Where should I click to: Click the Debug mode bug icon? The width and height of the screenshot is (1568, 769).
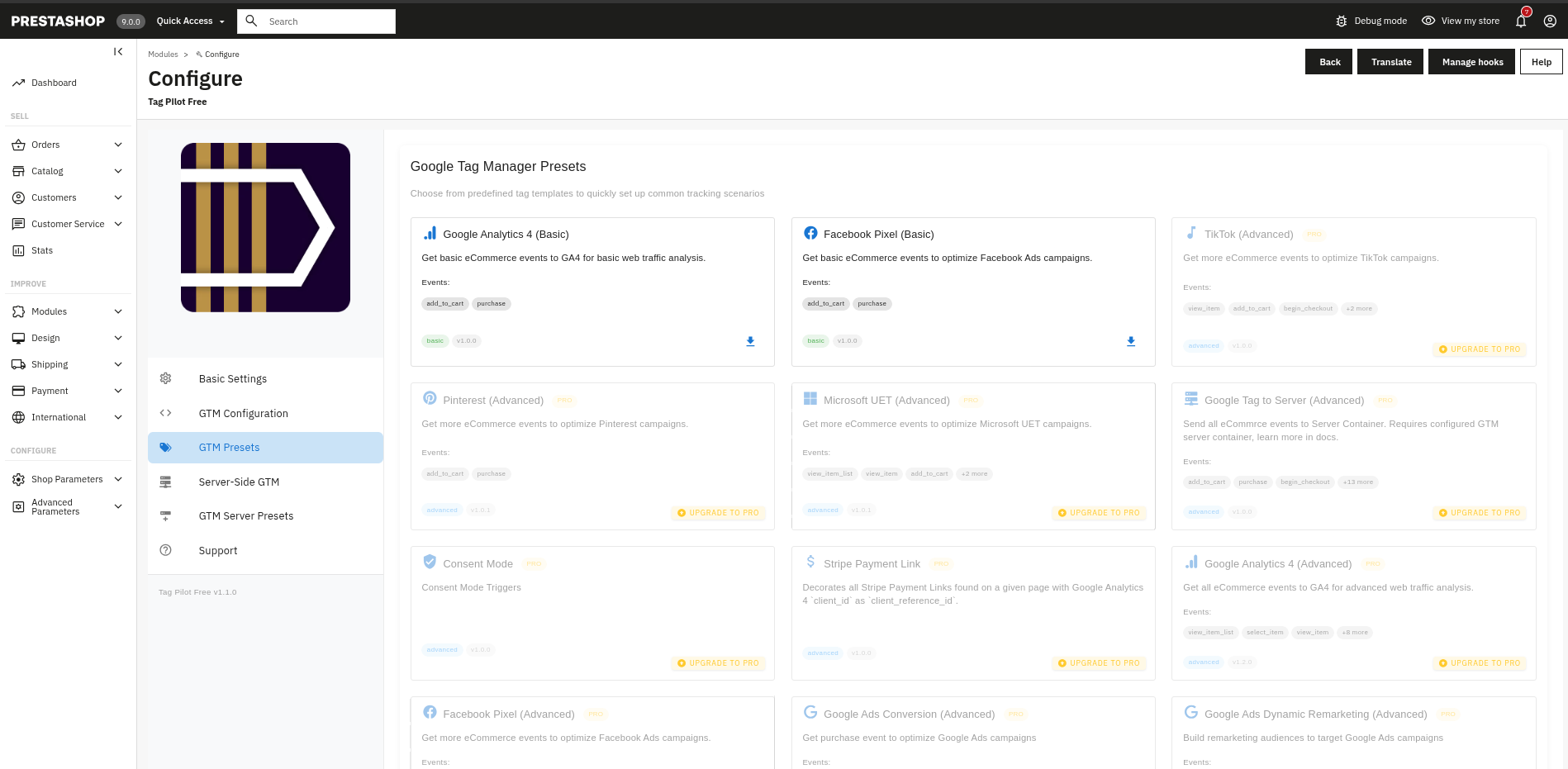point(1341,21)
